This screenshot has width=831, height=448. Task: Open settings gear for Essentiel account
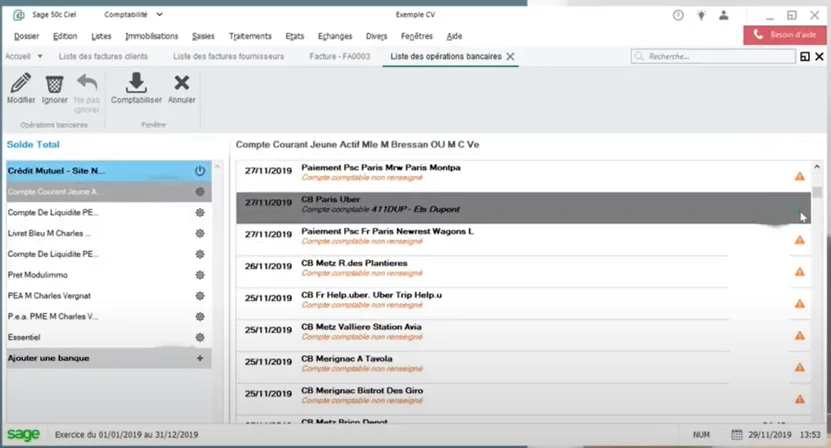(x=200, y=337)
